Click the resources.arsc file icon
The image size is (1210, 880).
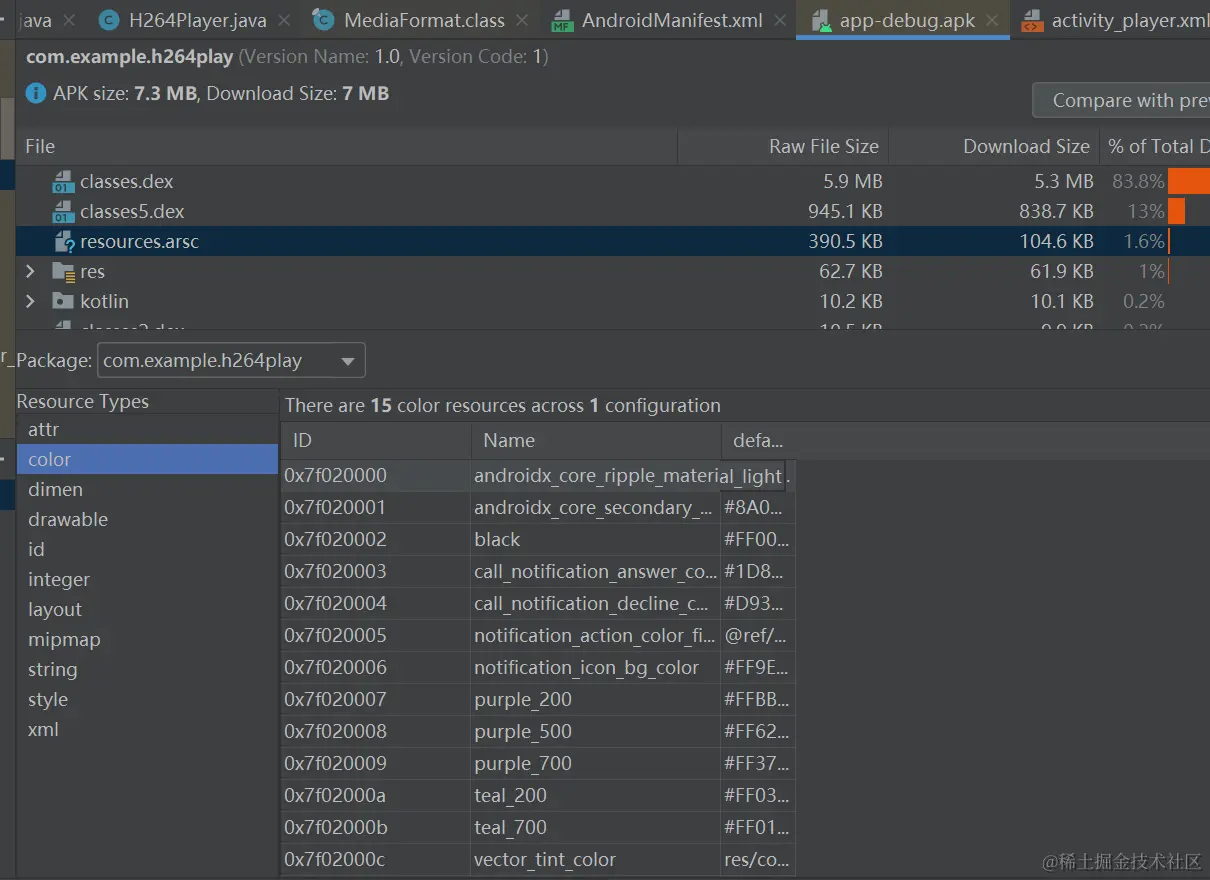(x=63, y=242)
